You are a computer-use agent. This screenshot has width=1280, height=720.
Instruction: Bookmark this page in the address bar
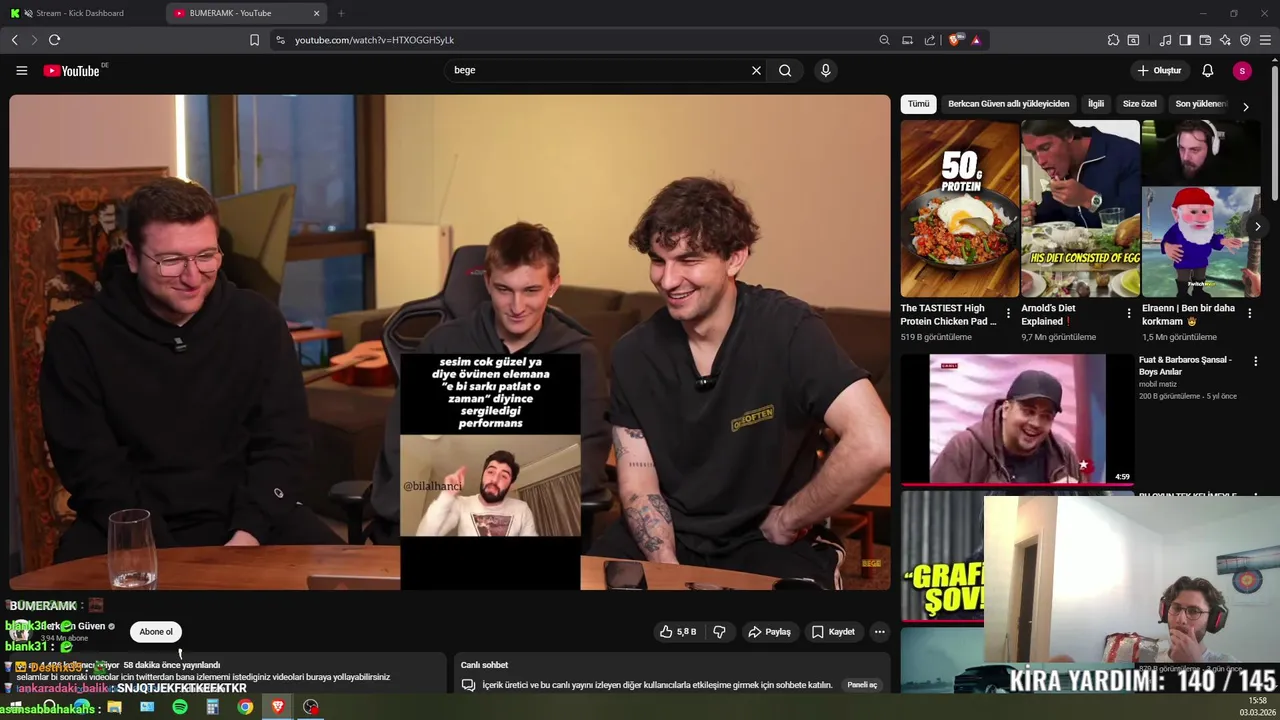click(254, 40)
